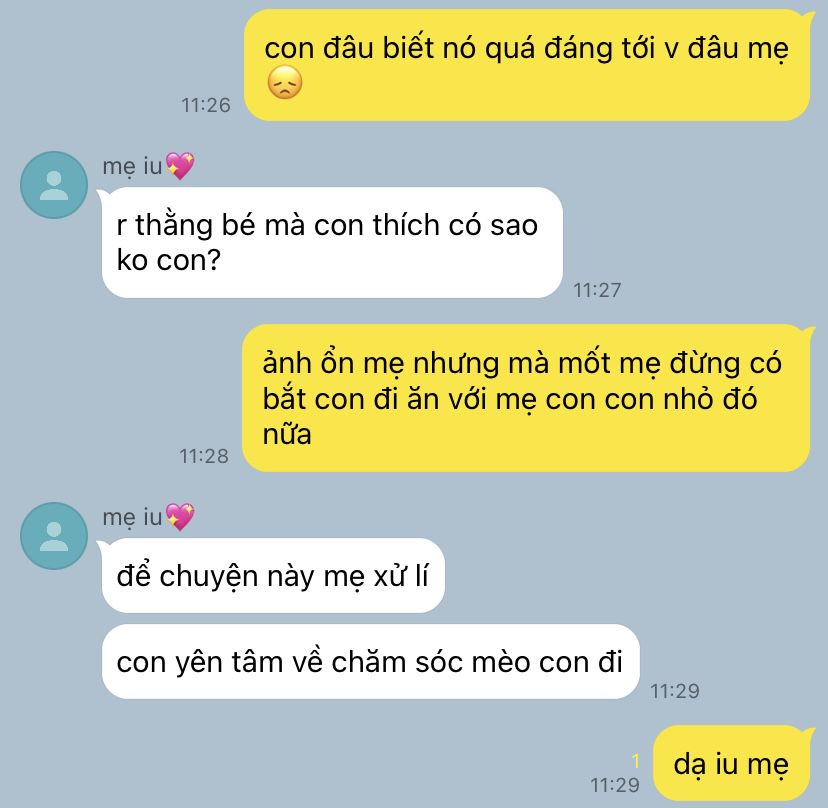The width and height of the screenshot is (828, 808).
Task: Tap the 11:26 timestamp
Action: (x=206, y=105)
